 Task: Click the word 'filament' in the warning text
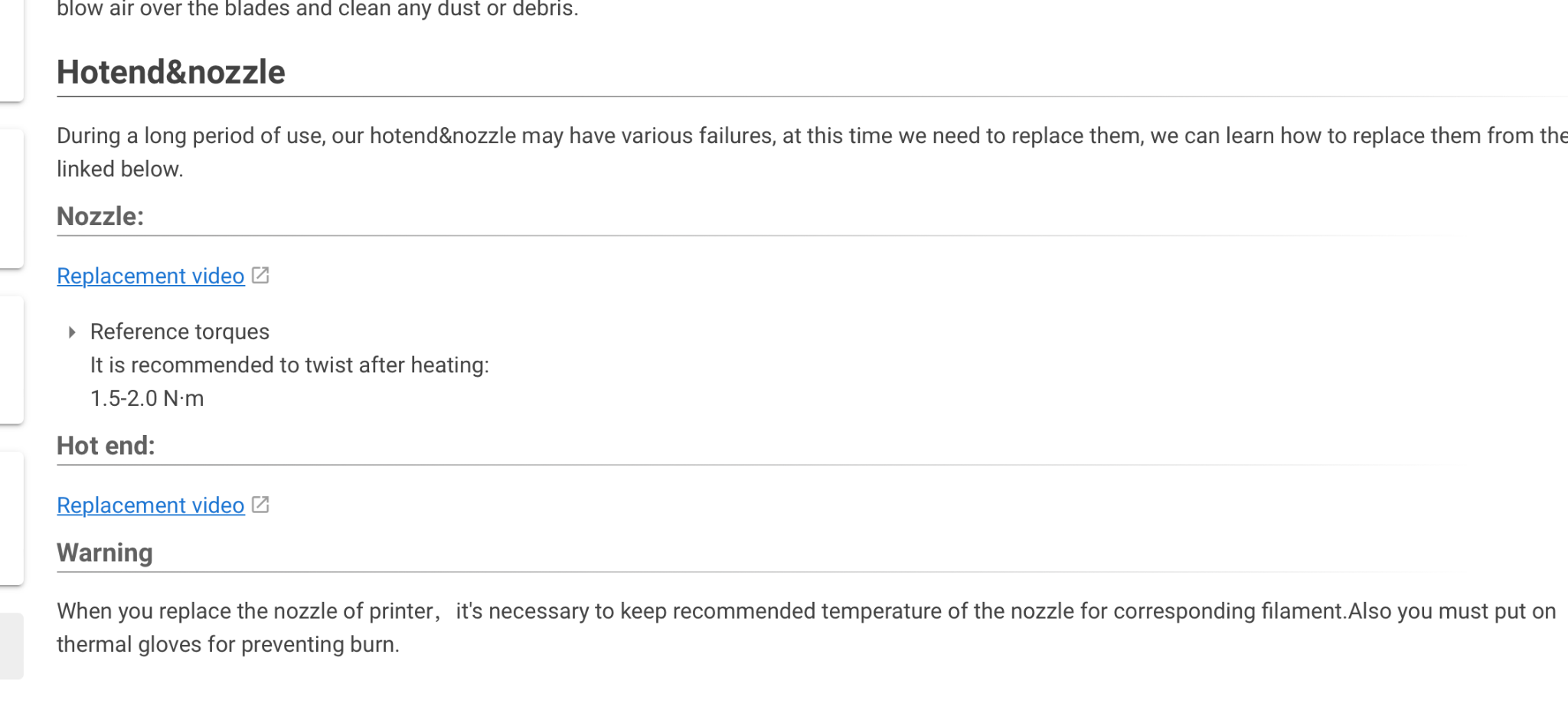[x=1302, y=611]
